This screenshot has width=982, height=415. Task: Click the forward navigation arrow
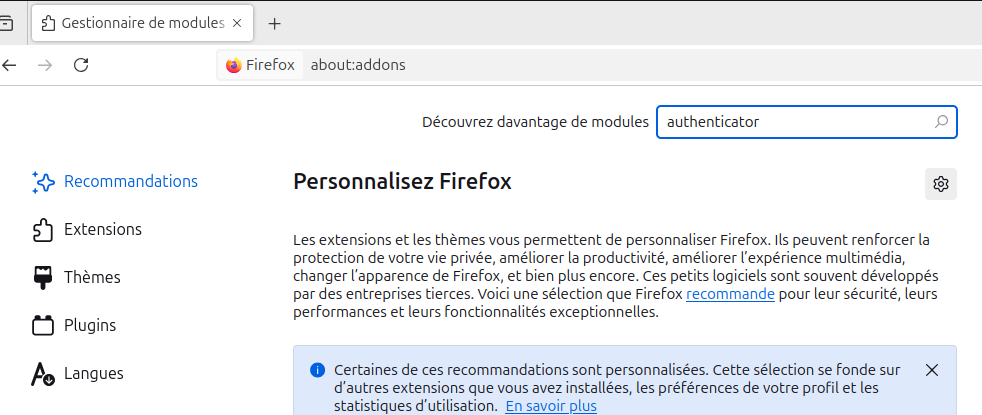45,65
